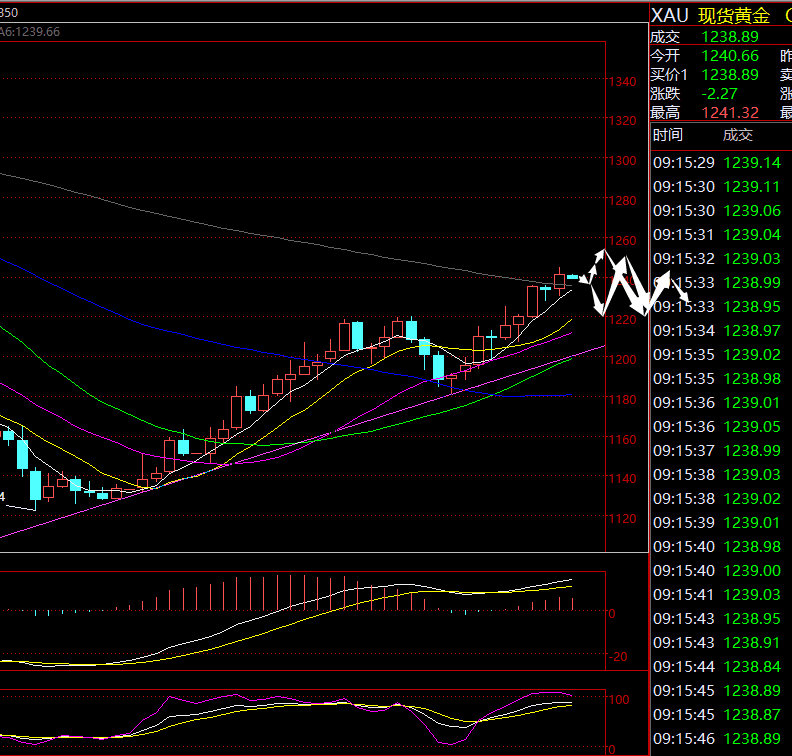
Task: Select the 现货黄金 instrument name
Action: pyautogui.click(x=734, y=15)
